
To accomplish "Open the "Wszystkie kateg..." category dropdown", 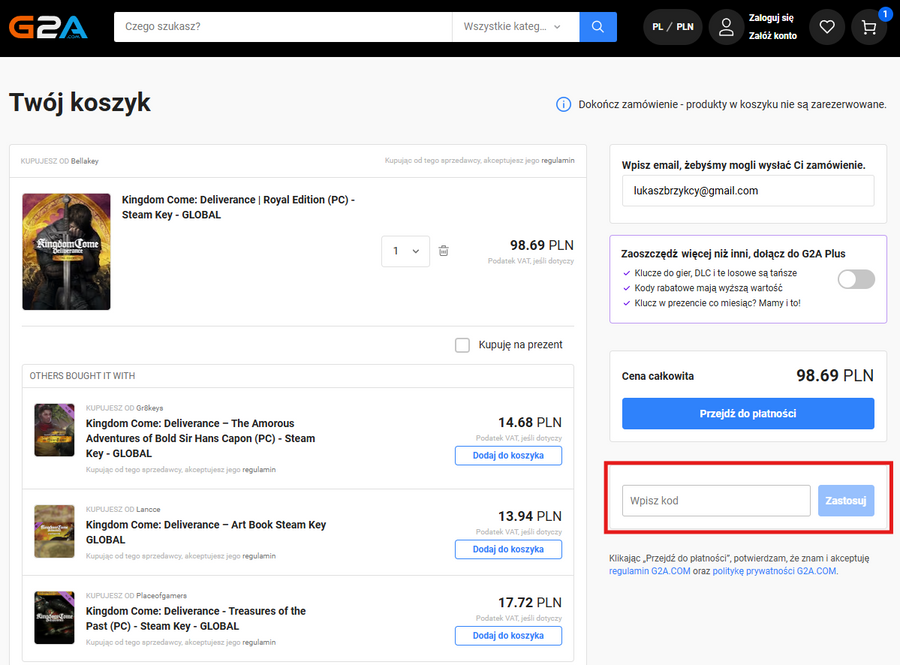I will pyautogui.click(x=515, y=27).
